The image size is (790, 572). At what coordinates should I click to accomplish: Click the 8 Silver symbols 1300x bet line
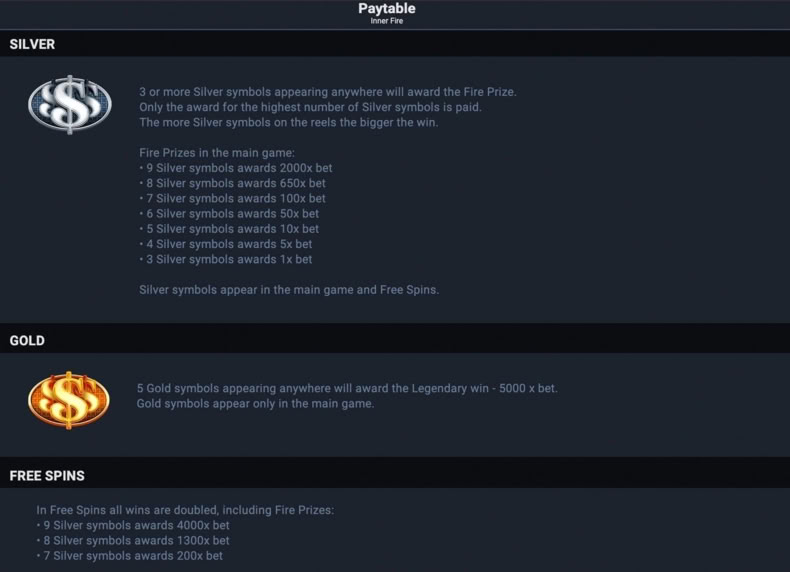[x=133, y=540]
